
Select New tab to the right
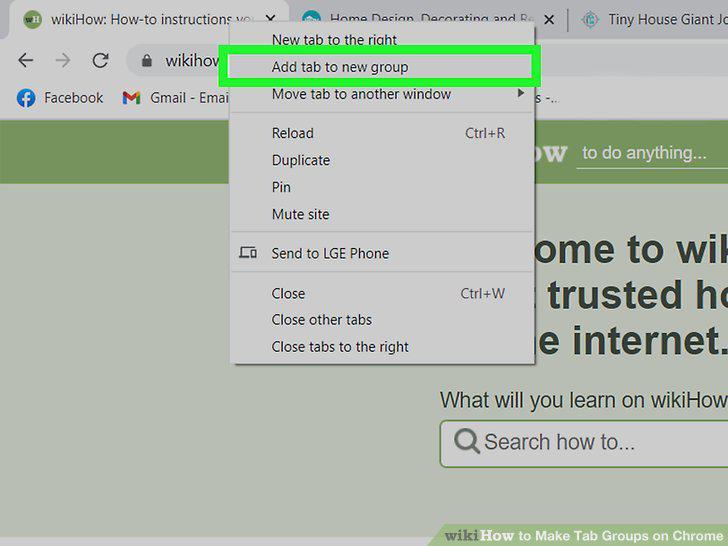pos(382,39)
